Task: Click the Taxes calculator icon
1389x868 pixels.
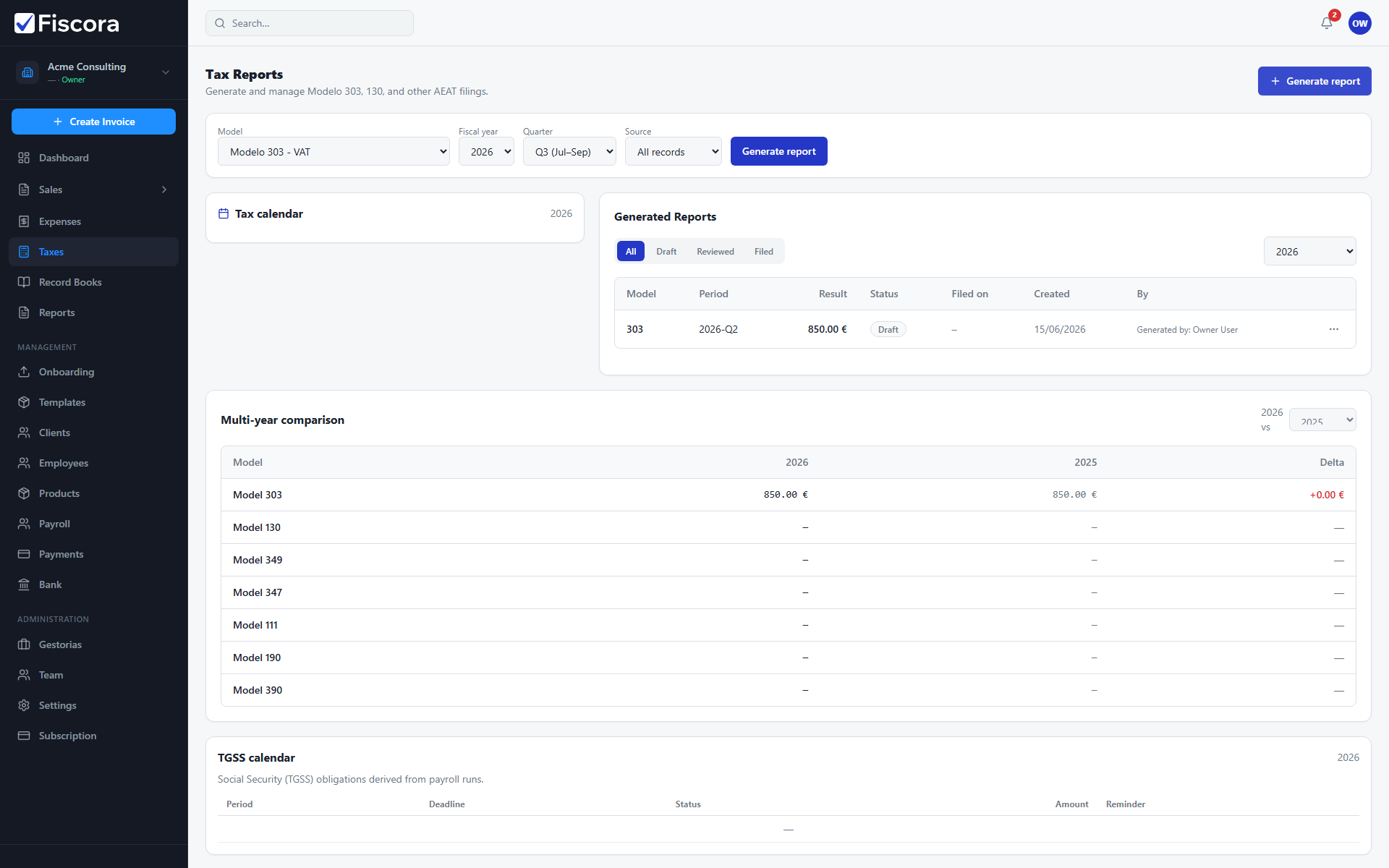Action: pyautogui.click(x=24, y=252)
